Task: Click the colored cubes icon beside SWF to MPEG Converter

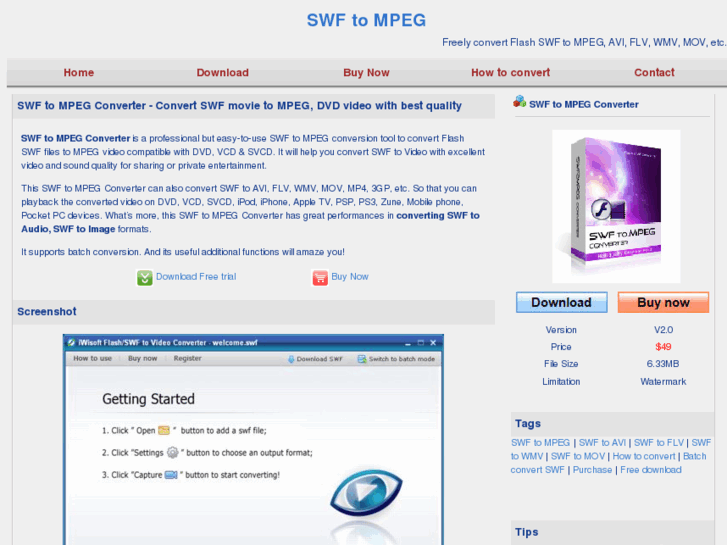Action: tap(519, 101)
